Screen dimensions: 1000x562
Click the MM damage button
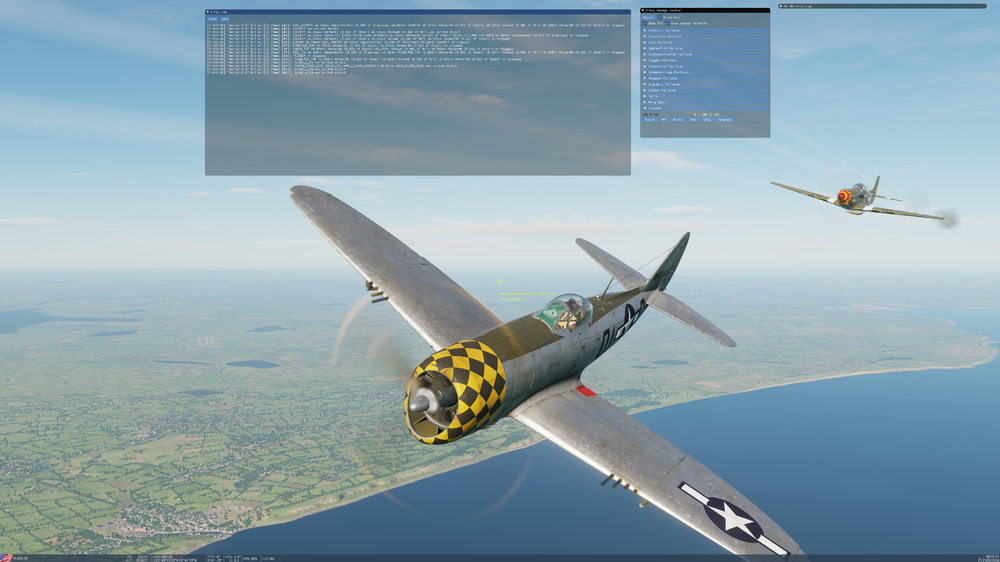pyautogui.click(x=664, y=120)
